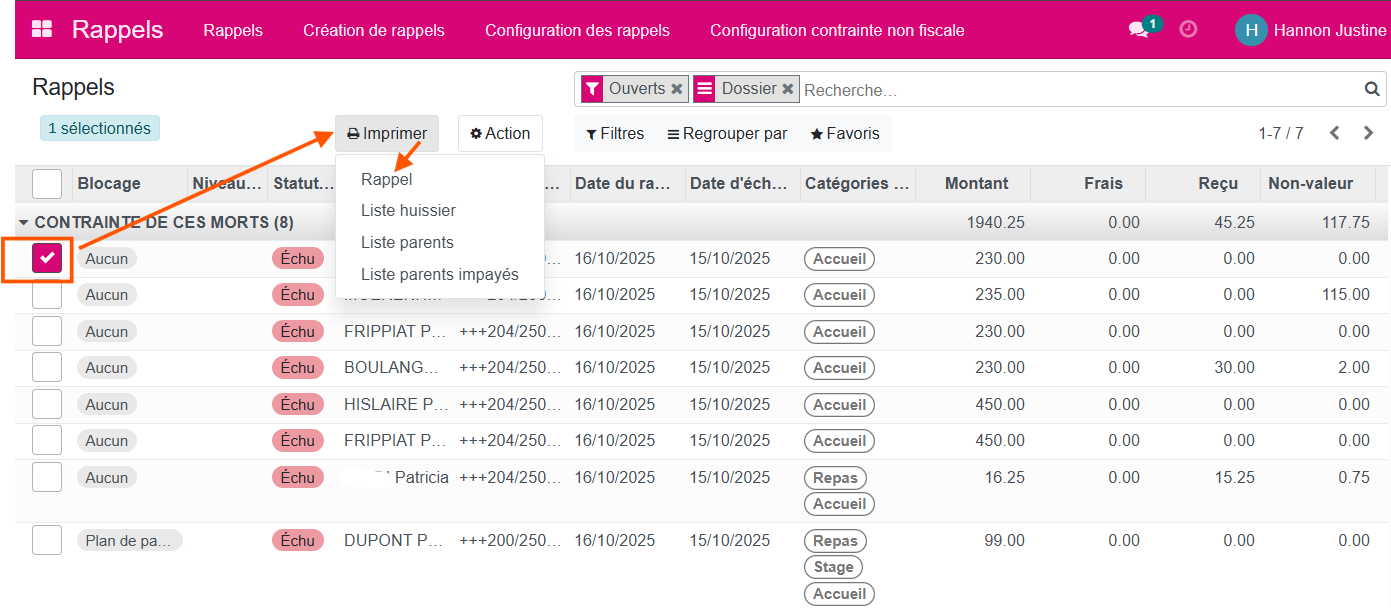
Task: Go to previous page arrow
Action: [1334, 133]
